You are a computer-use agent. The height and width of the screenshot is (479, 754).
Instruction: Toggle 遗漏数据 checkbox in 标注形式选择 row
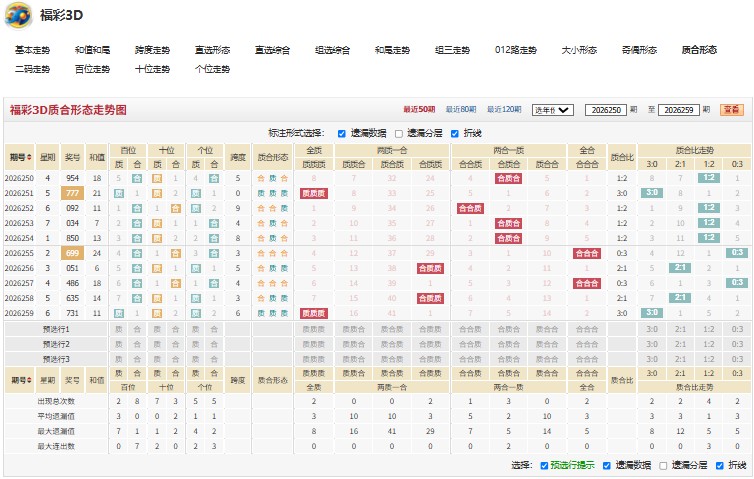(x=341, y=134)
